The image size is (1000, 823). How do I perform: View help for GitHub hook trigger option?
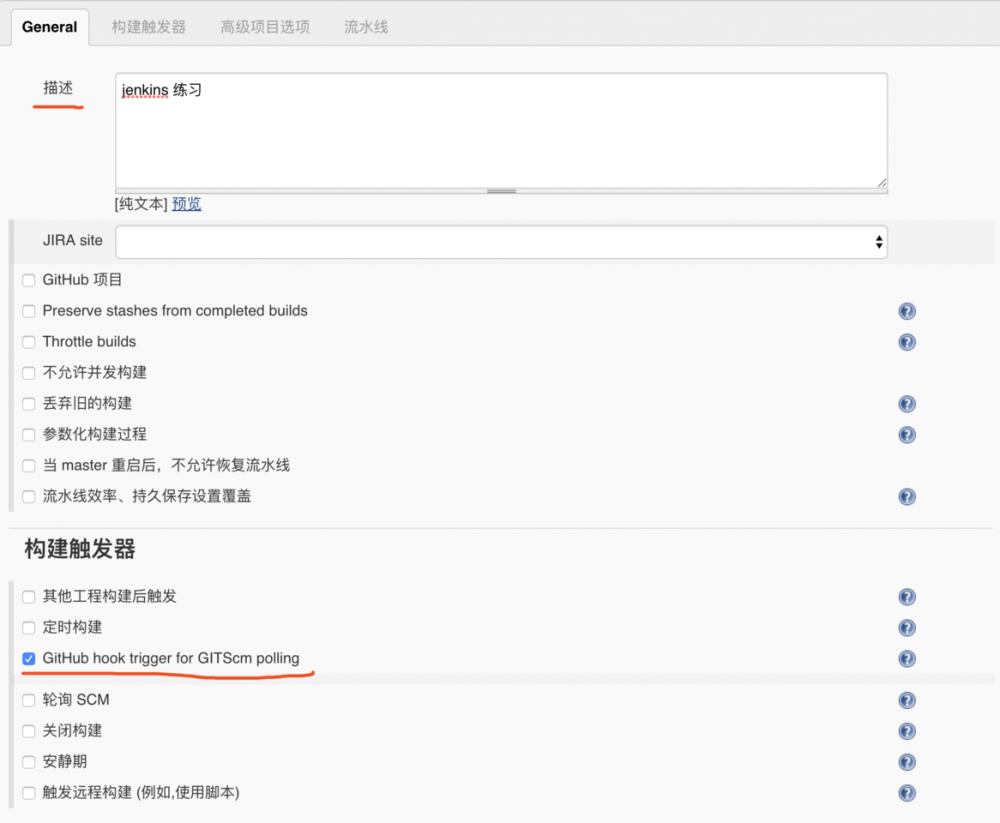click(906, 659)
